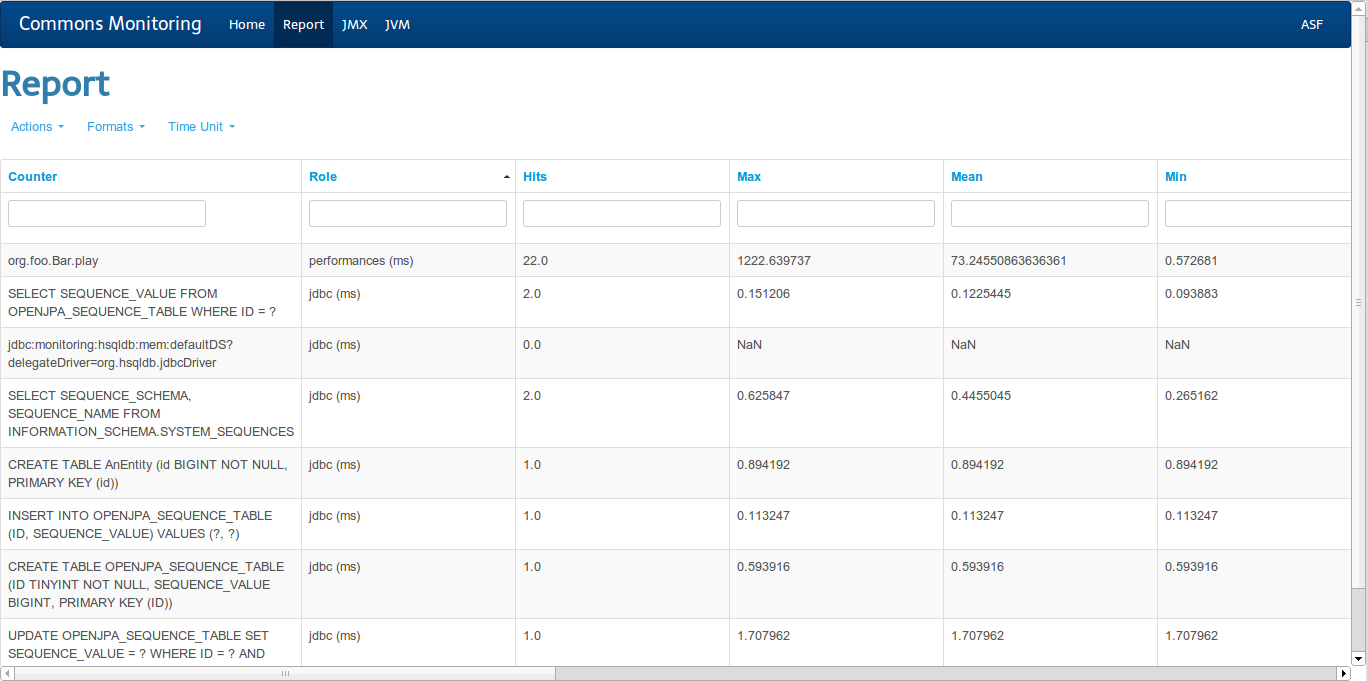The width and height of the screenshot is (1368, 681).
Task: Click the Commons Monitoring brand link
Action: coord(110,23)
